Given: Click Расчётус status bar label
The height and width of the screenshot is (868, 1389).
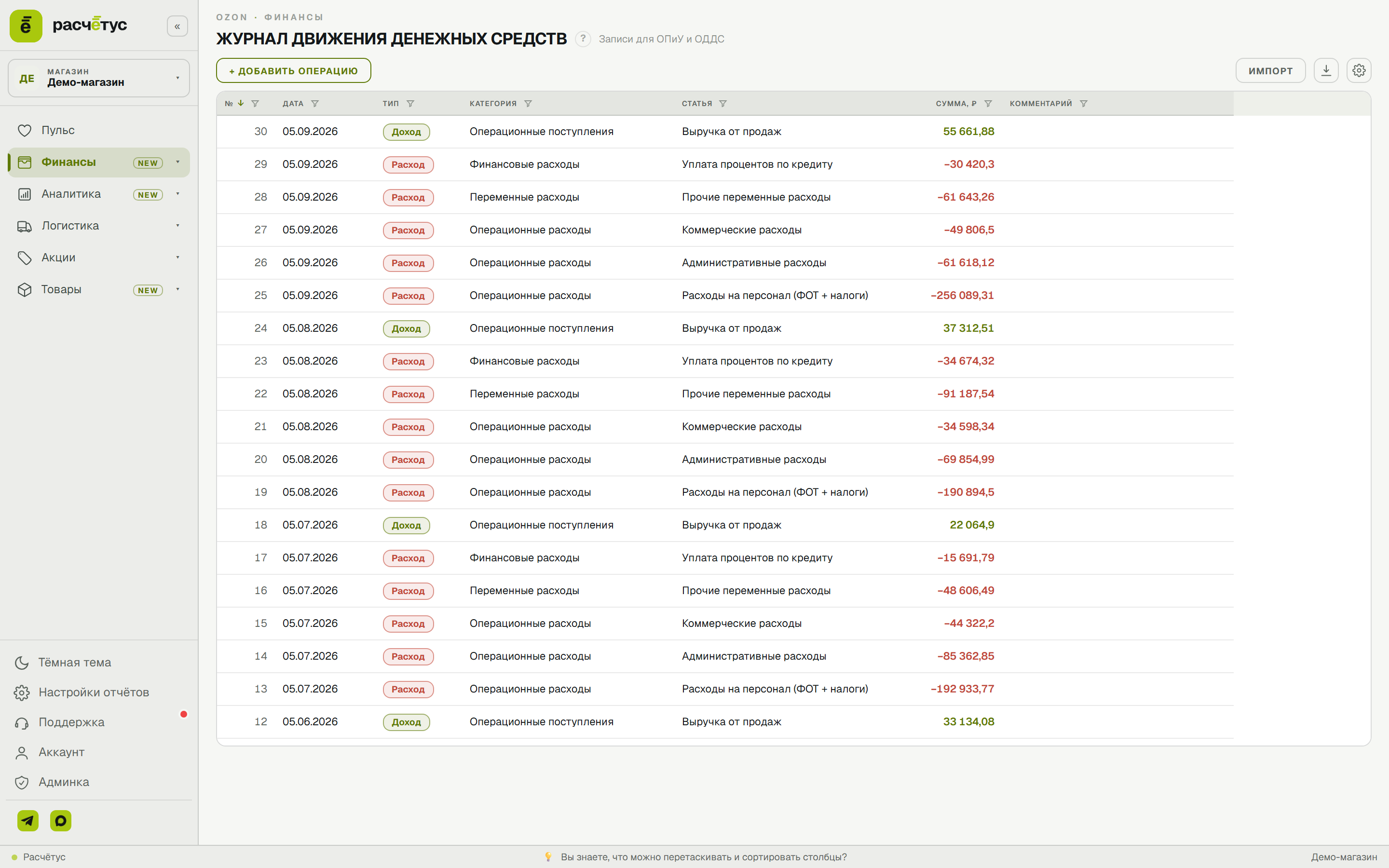Looking at the screenshot, I should tap(44, 856).
